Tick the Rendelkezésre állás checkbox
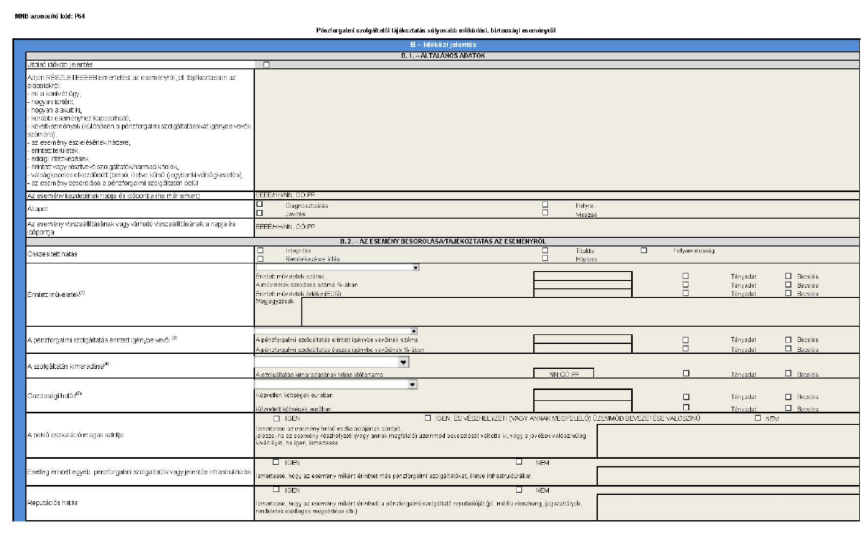 pos(260,259)
